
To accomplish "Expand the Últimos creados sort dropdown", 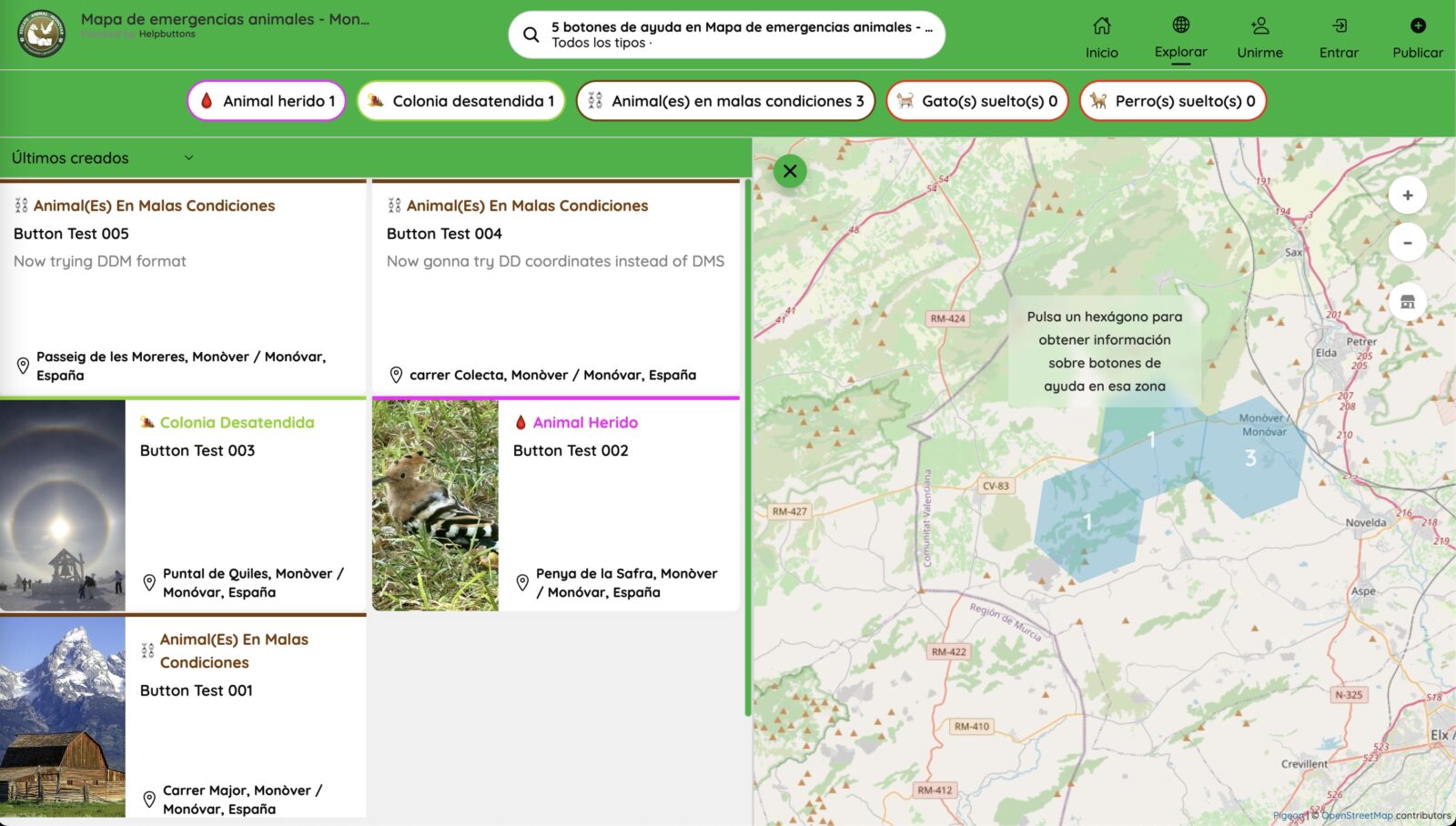I will (102, 158).
